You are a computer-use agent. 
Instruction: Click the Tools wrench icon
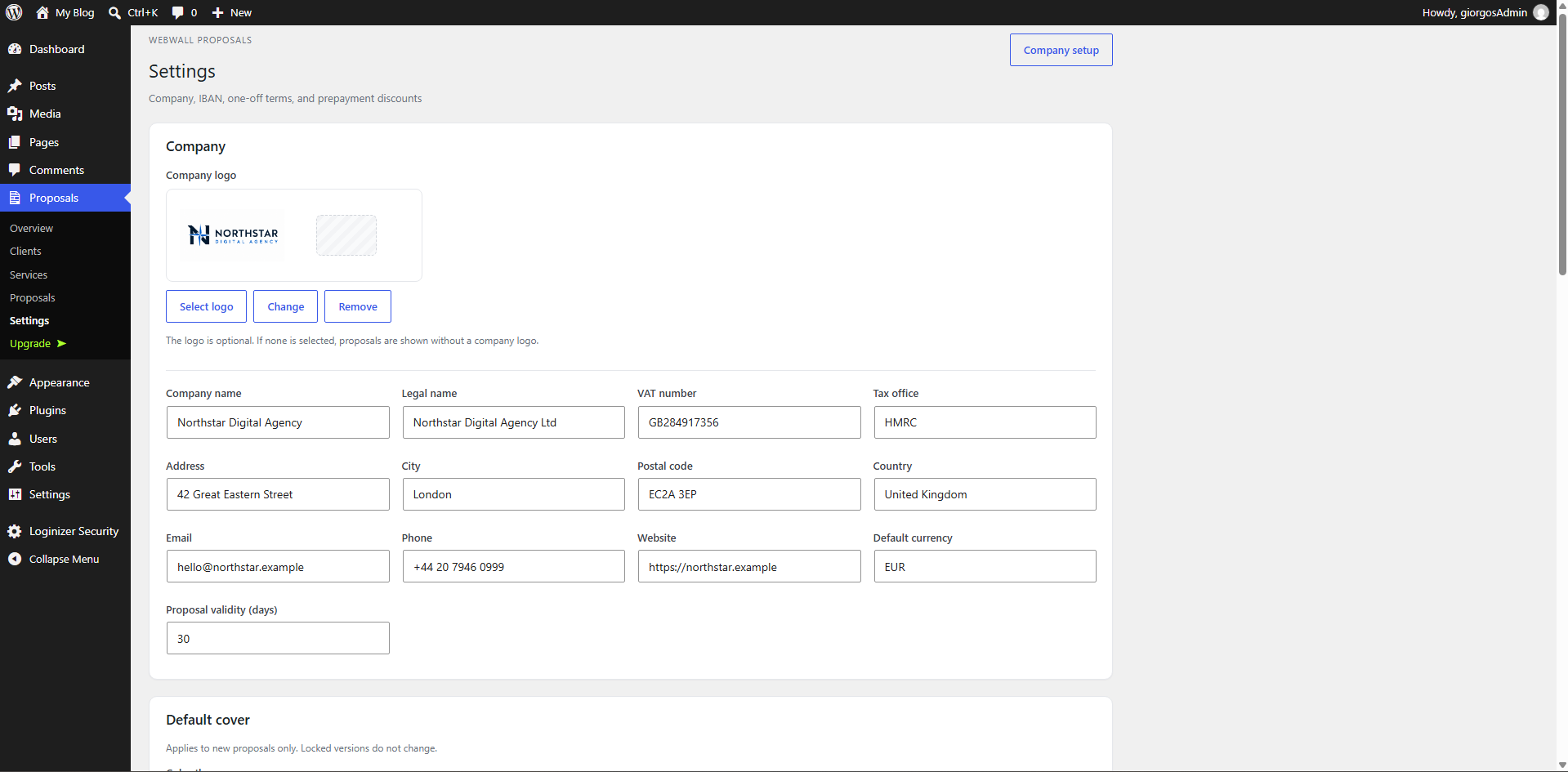pyautogui.click(x=15, y=466)
